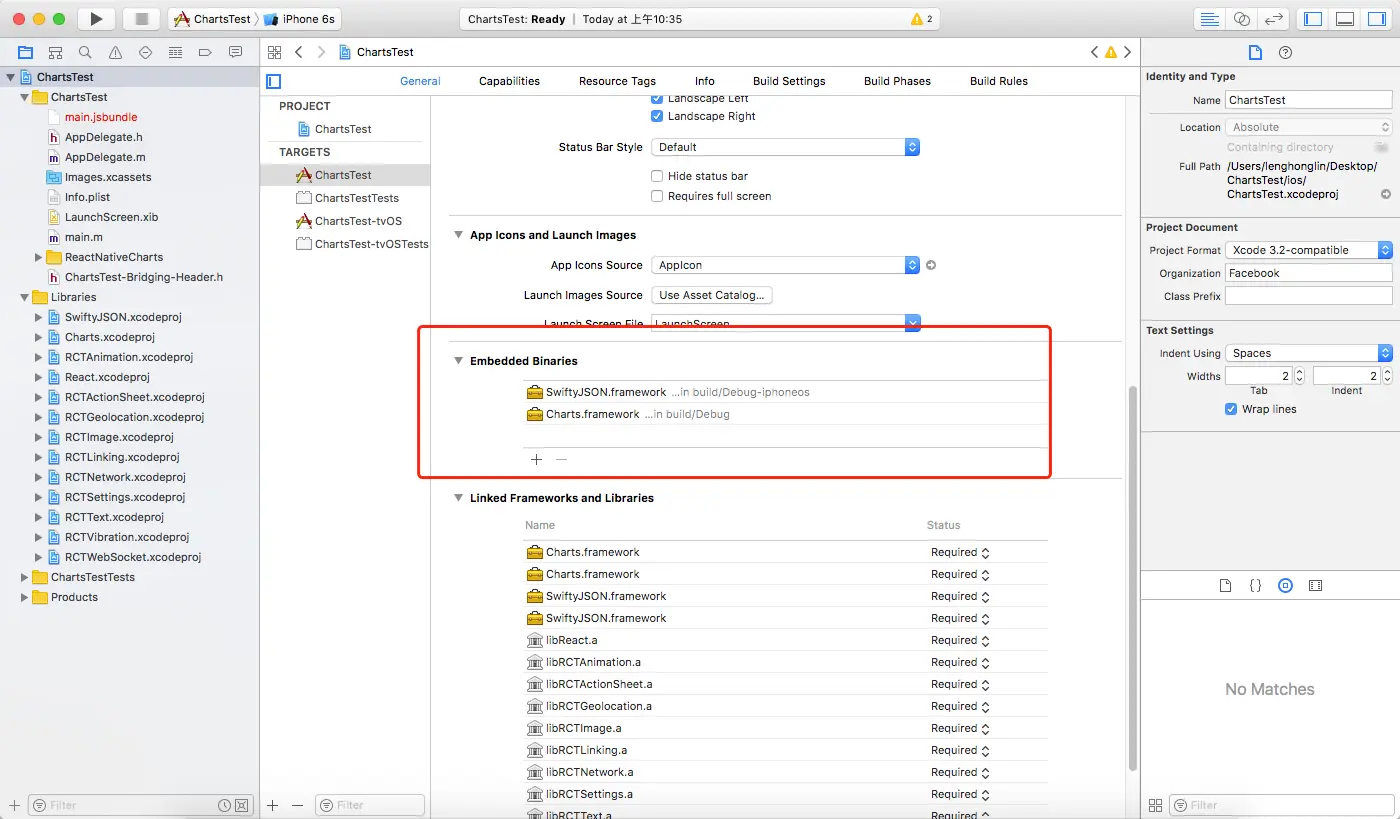Open AppDelegate.m file
Screen dimensions: 1400x819
pyautogui.click(x=105, y=157)
